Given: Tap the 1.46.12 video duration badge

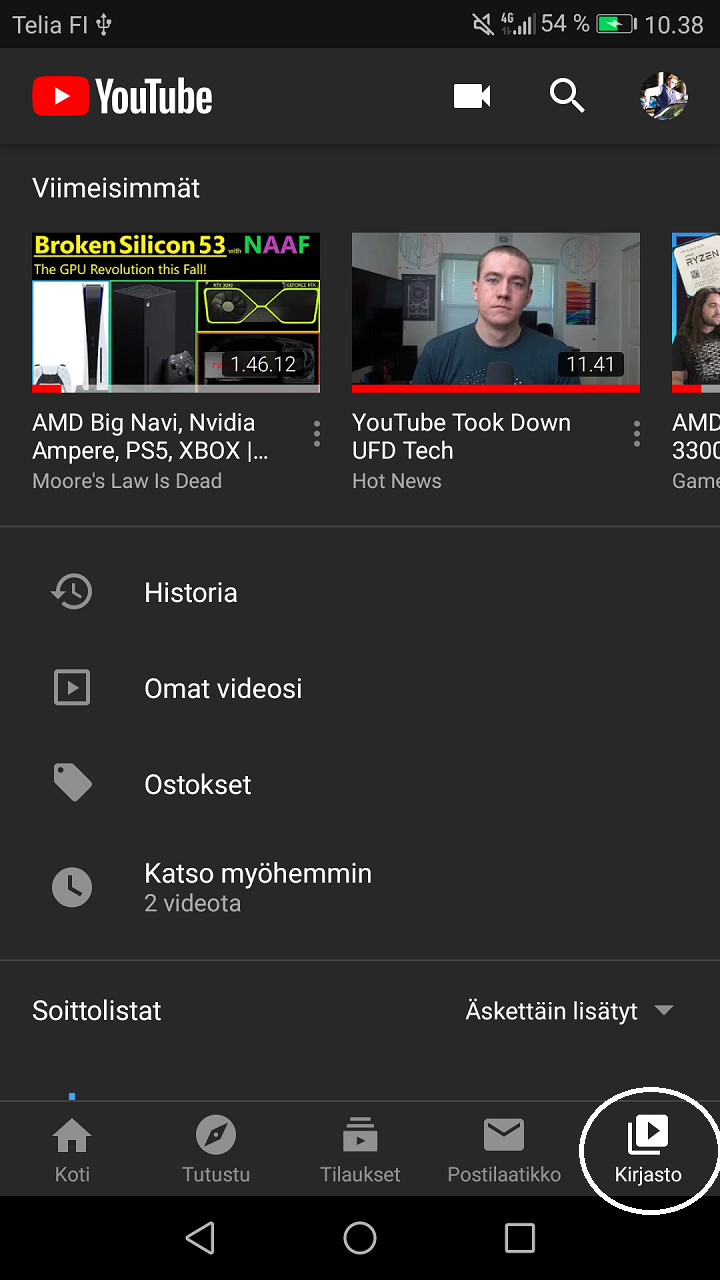Looking at the screenshot, I should 263,364.
